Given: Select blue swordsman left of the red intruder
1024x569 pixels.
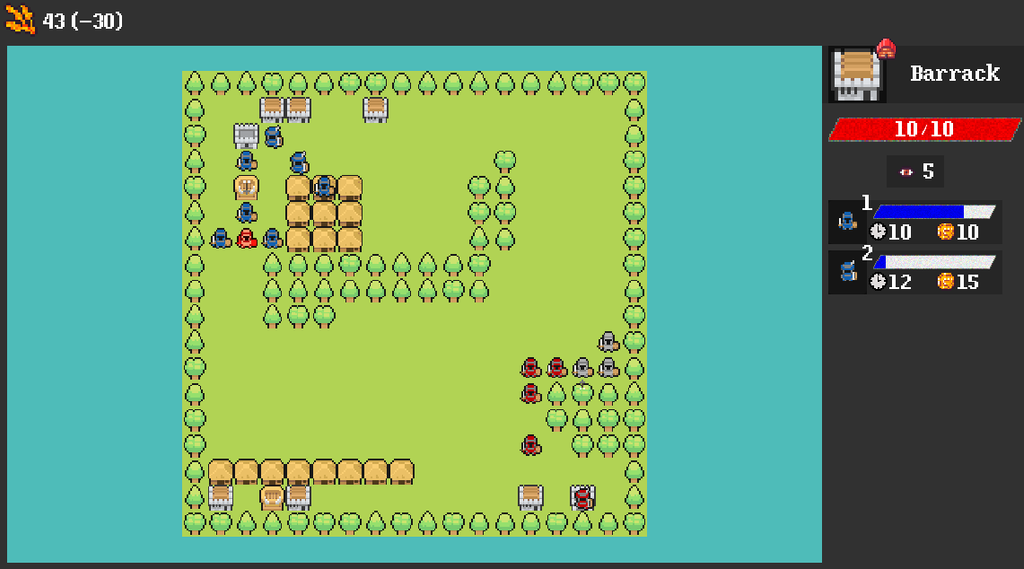Looking at the screenshot, I should pyautogui.click(x=221, y=238).
